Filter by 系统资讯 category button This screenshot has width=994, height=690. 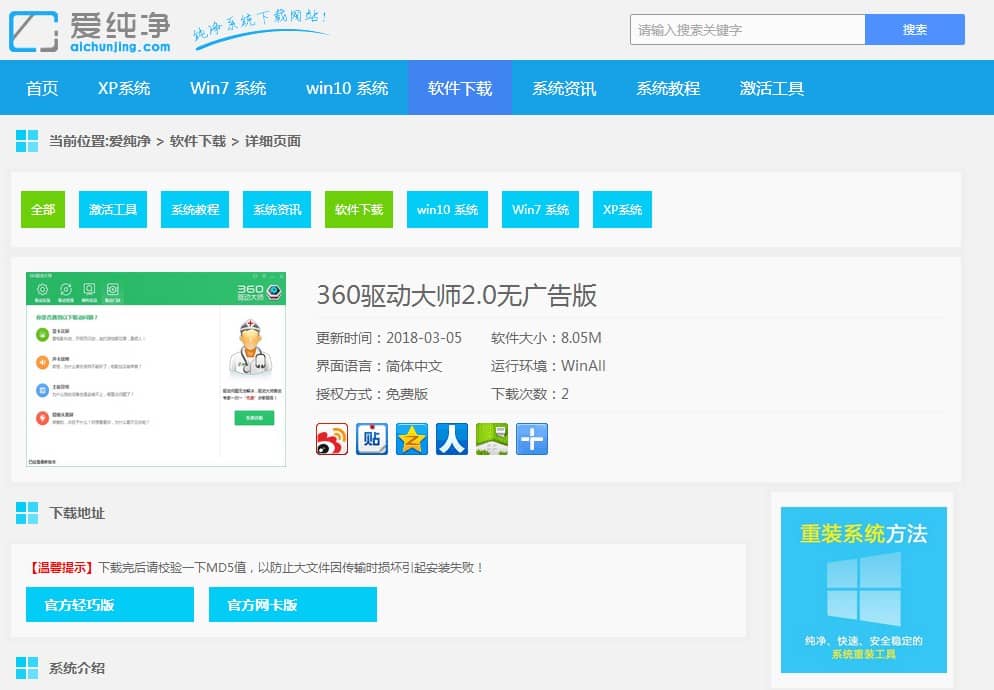tap(277, 209)
